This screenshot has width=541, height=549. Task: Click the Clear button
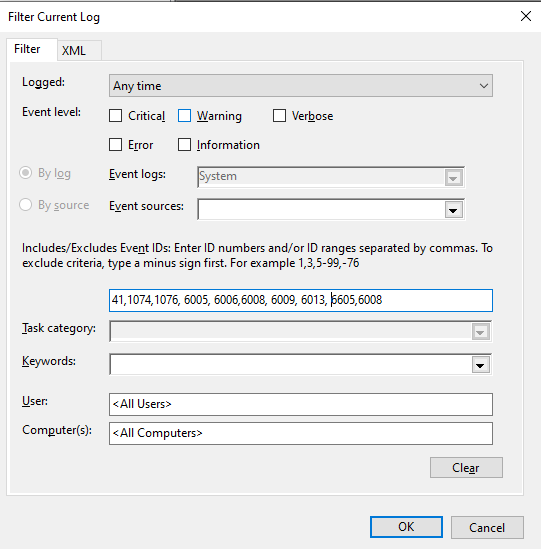(466, 467)
